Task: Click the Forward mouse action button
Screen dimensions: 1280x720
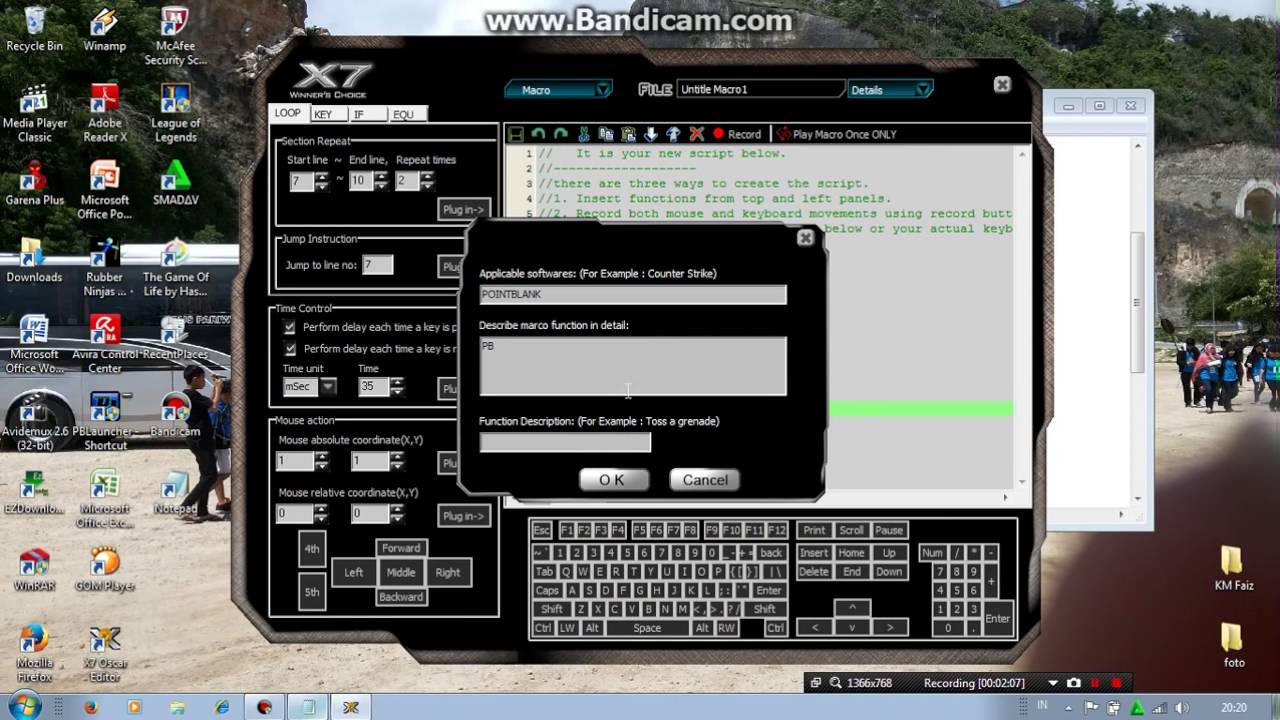Action: pos(401,548)
